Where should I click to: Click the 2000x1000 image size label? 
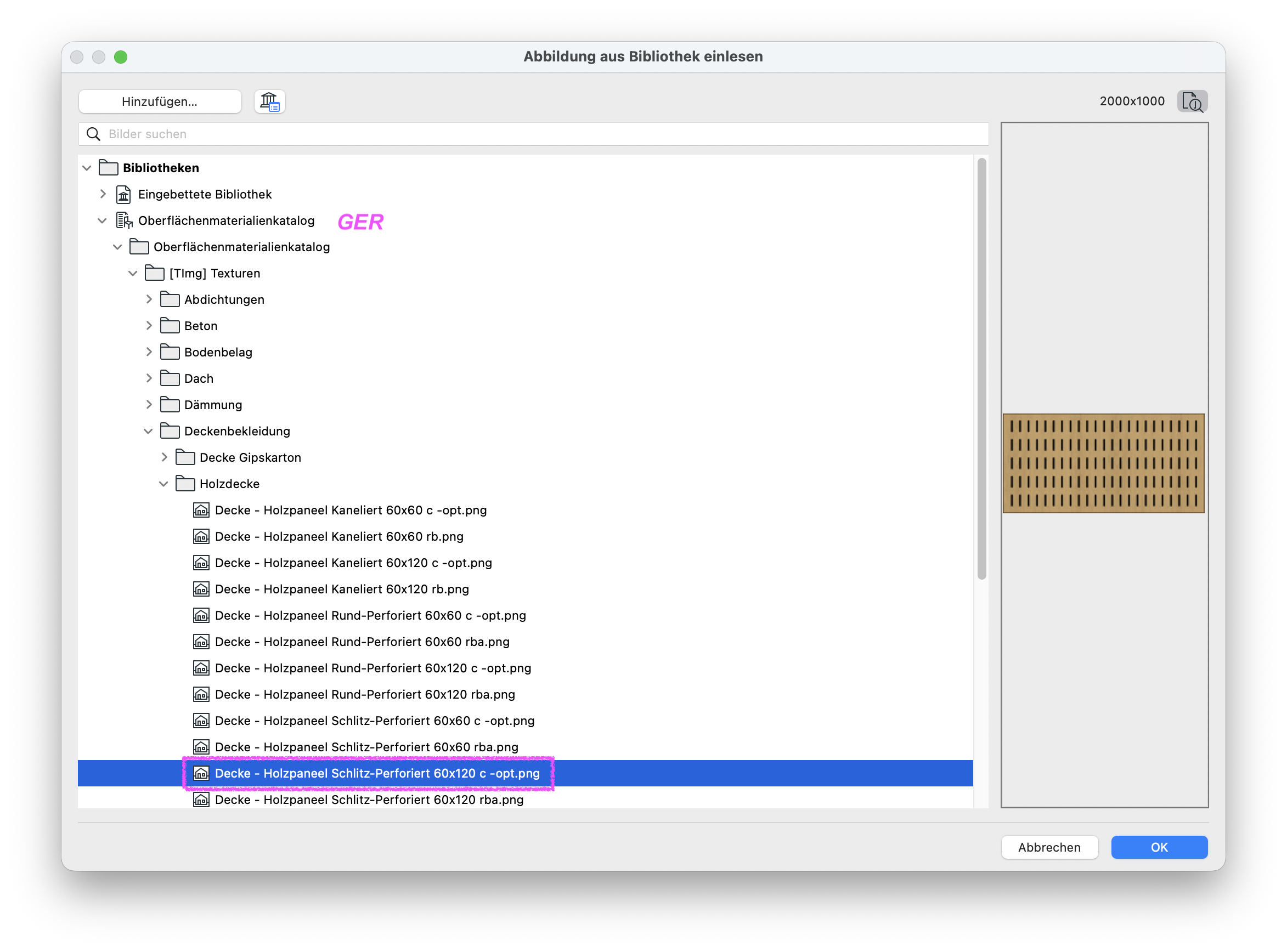coord(1131,101)
